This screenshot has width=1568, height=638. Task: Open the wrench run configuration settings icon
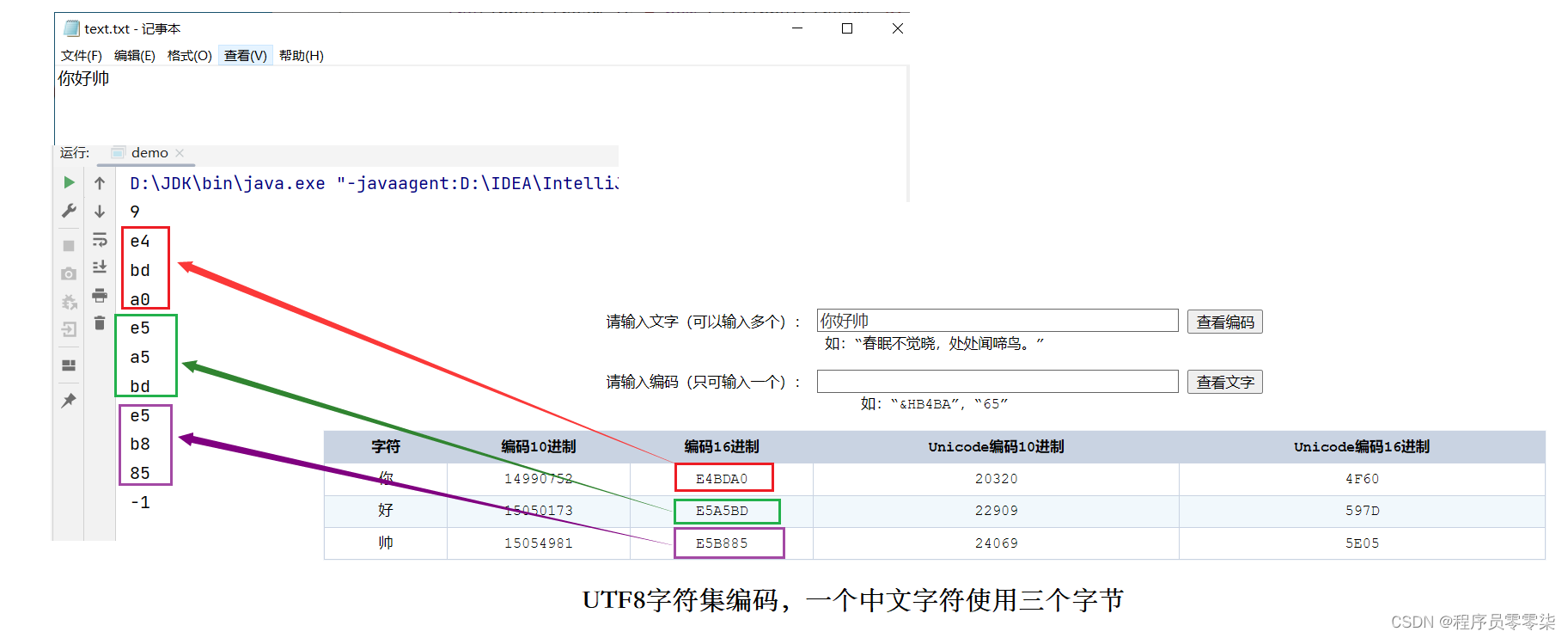(x=69, y=211)
